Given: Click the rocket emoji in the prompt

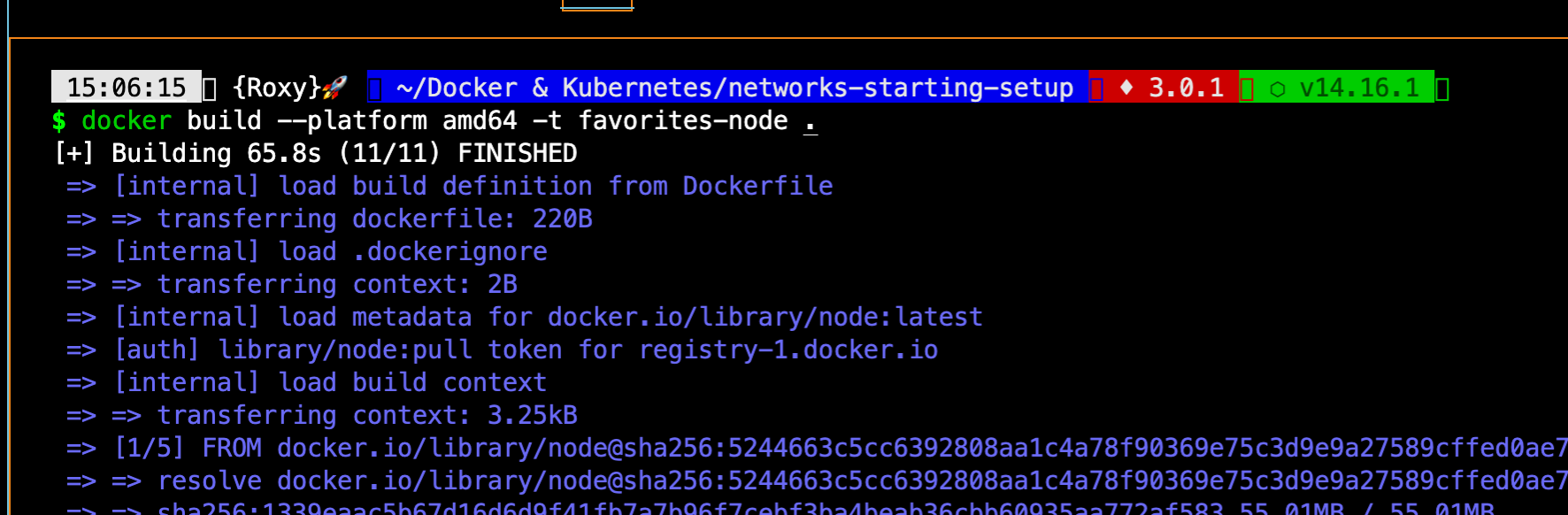Looking at the screenshot, I should click(334, 88).
